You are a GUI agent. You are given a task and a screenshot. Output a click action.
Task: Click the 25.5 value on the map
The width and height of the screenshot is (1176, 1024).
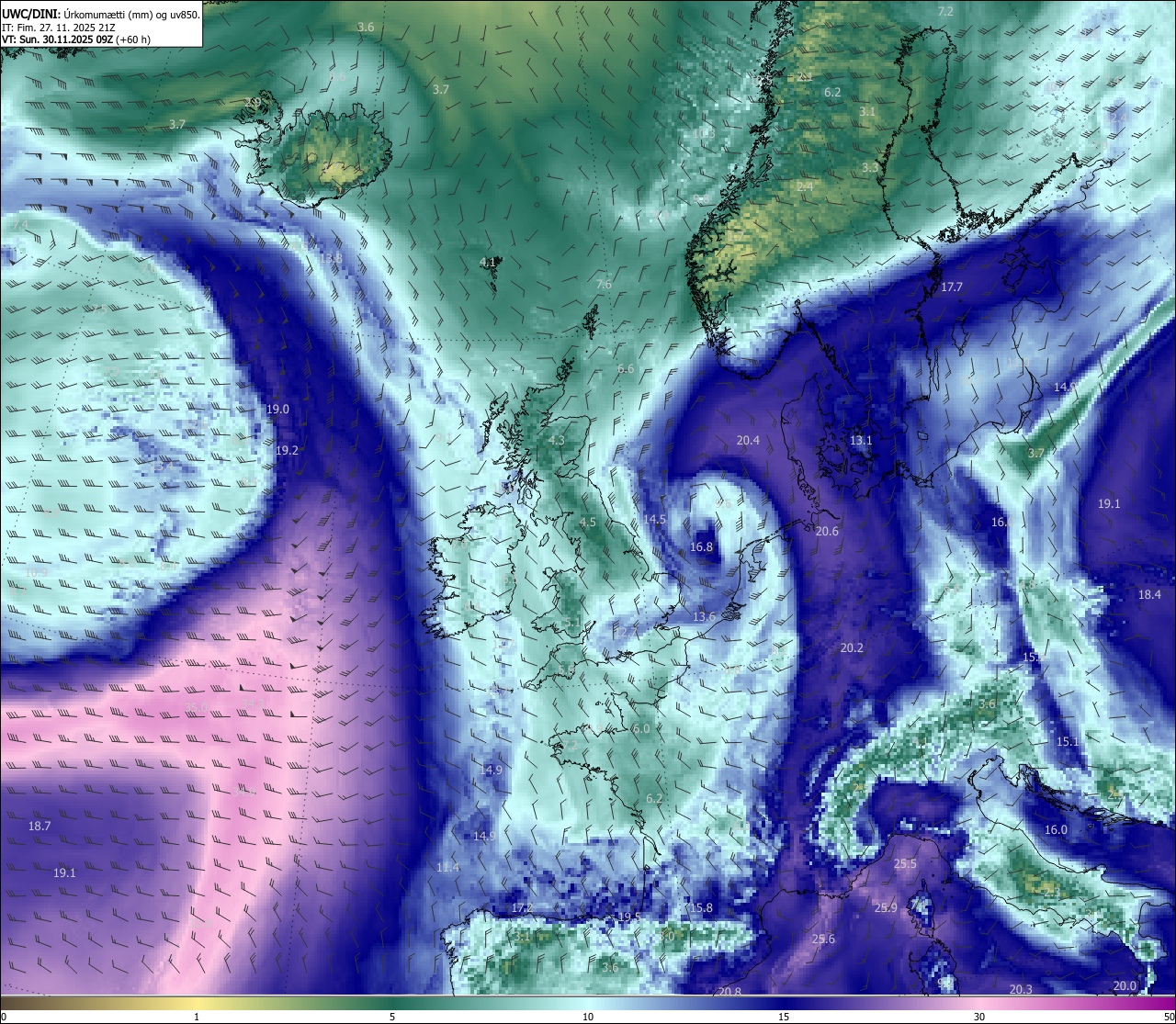[x=905, y=864]
